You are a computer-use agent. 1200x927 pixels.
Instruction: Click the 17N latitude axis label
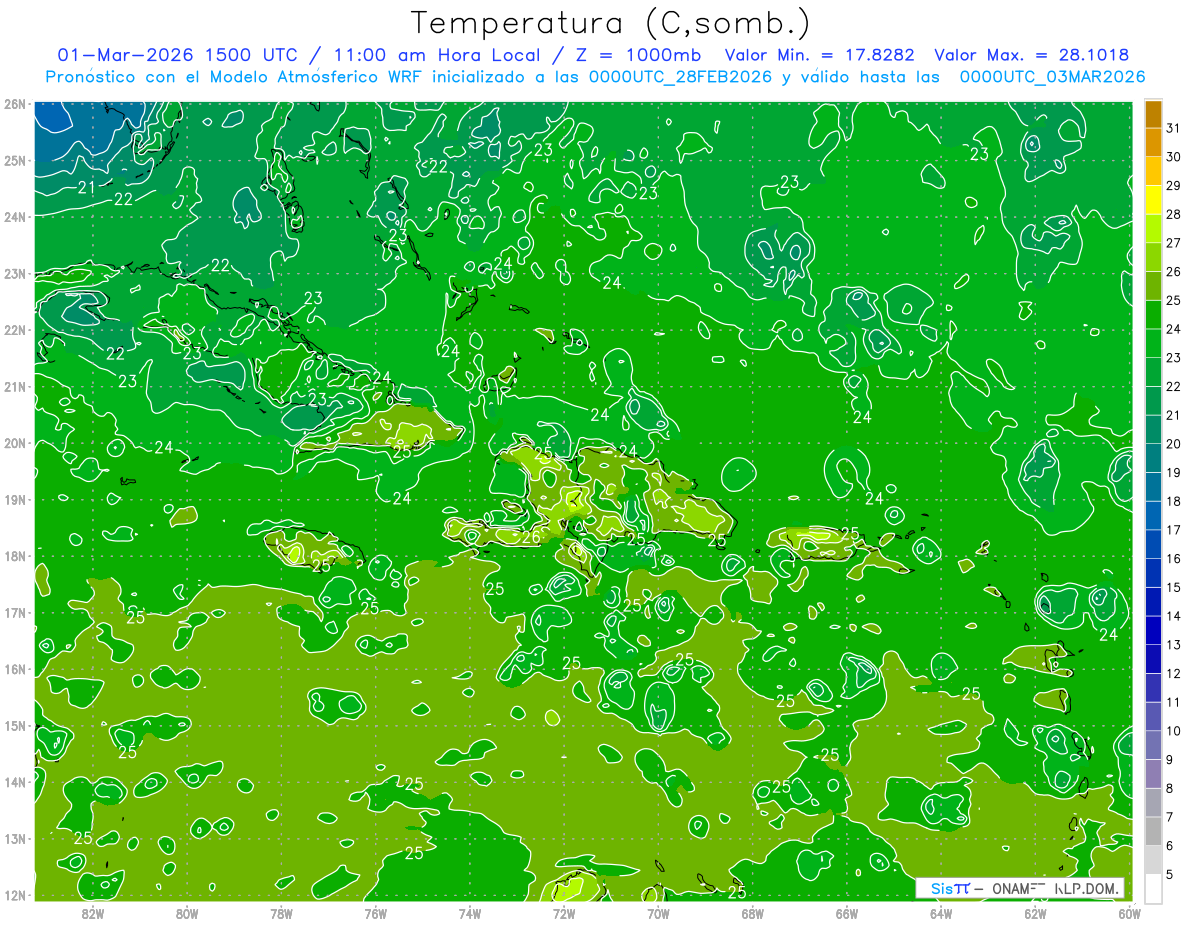(15, 612)
